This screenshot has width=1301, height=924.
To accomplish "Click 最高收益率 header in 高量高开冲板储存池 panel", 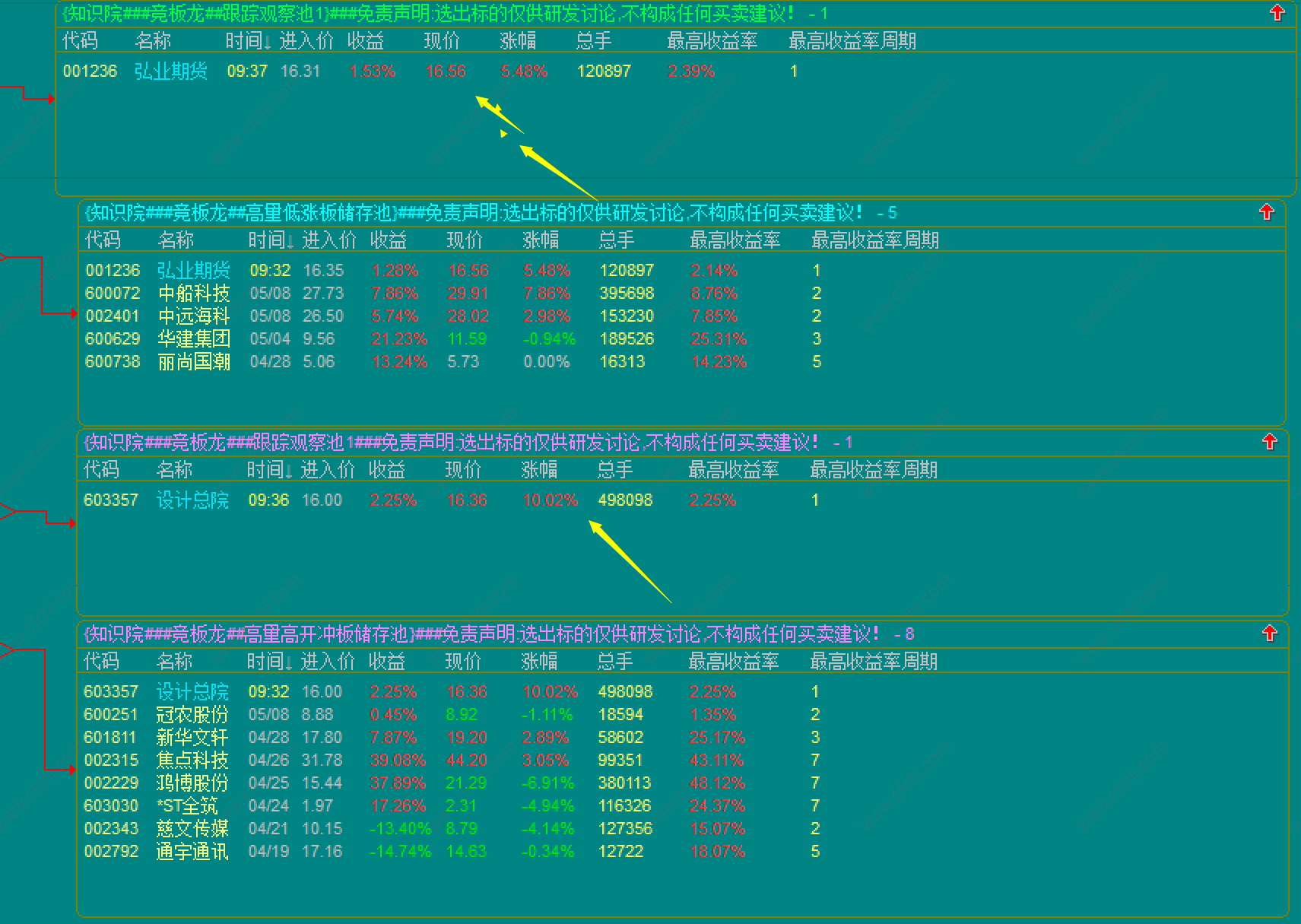I will (x=734, y=662).
